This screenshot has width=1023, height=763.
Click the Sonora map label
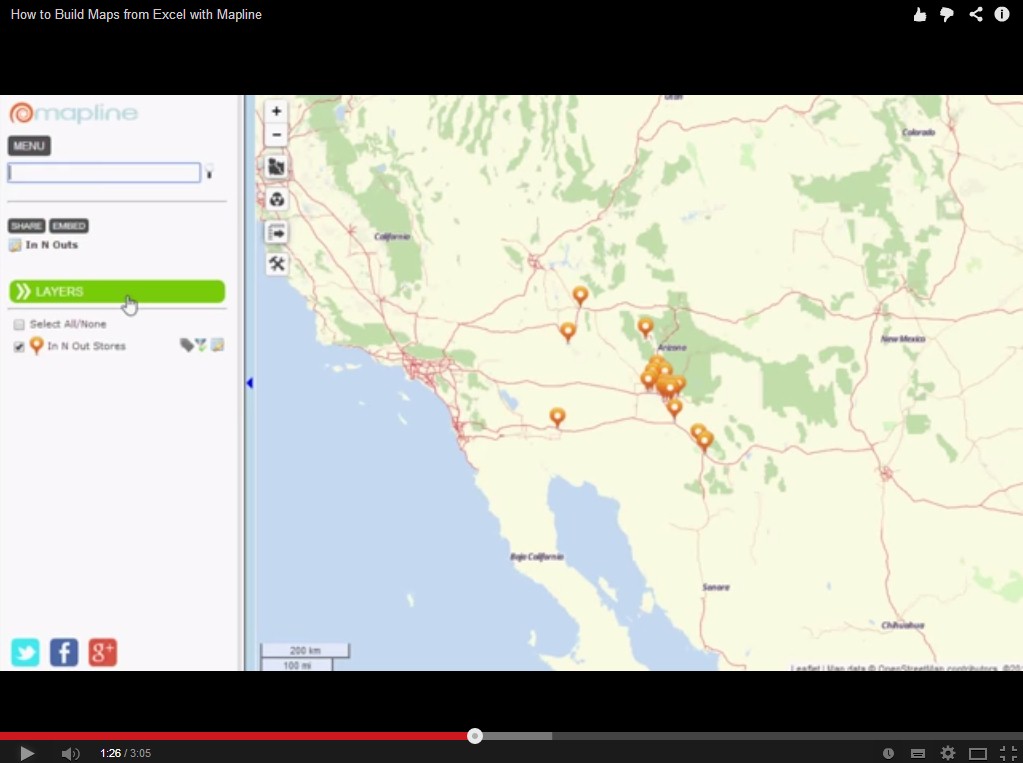[x=716, y=587]
